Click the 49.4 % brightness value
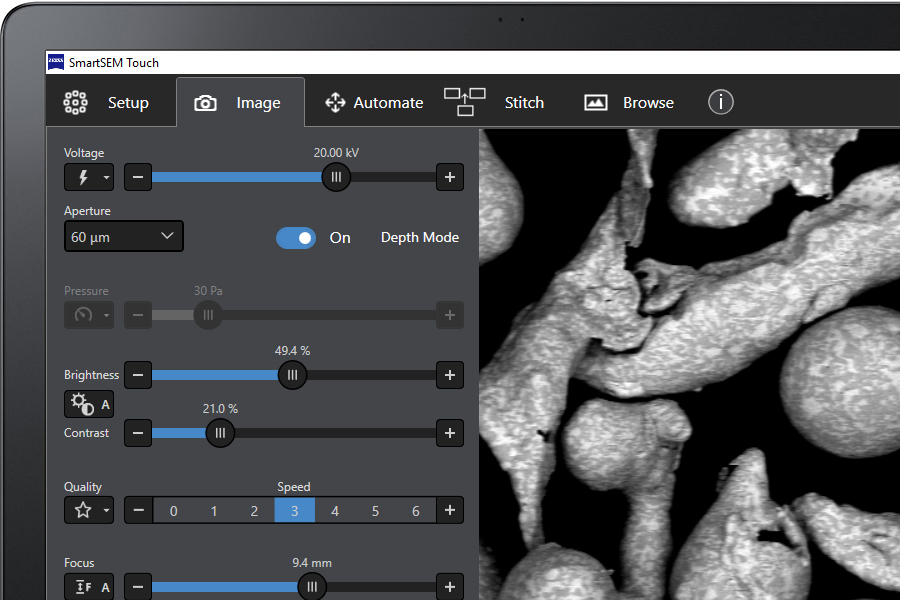Screen dimensions: 900x600 [x=292, y=351]
